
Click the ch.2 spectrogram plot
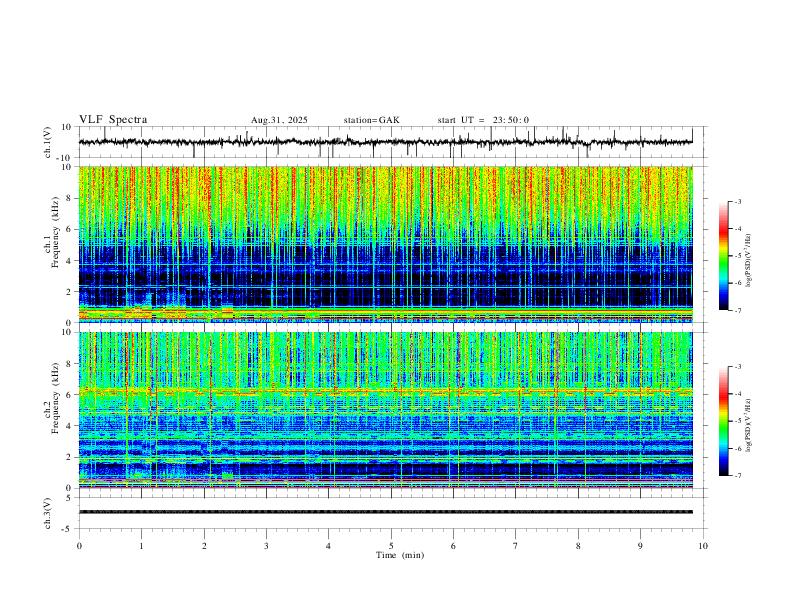[x=385, y=410]
